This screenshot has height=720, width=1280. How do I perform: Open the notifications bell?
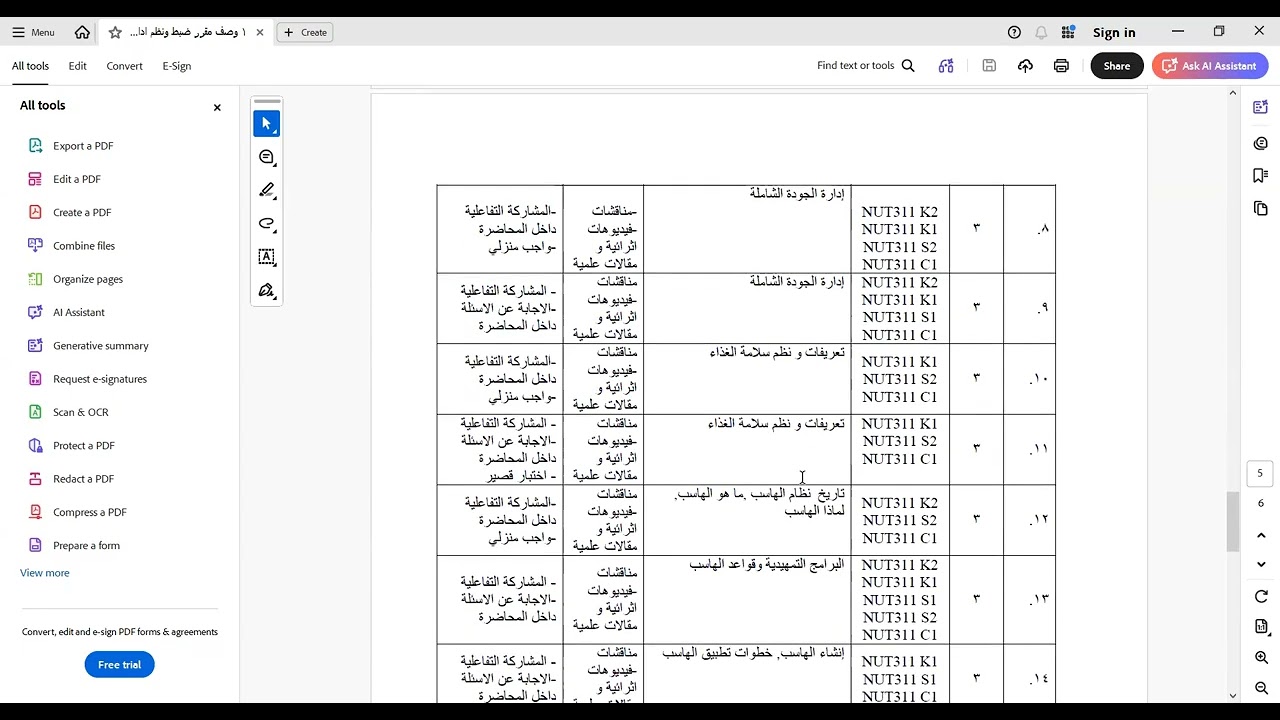coord(1041,32)
